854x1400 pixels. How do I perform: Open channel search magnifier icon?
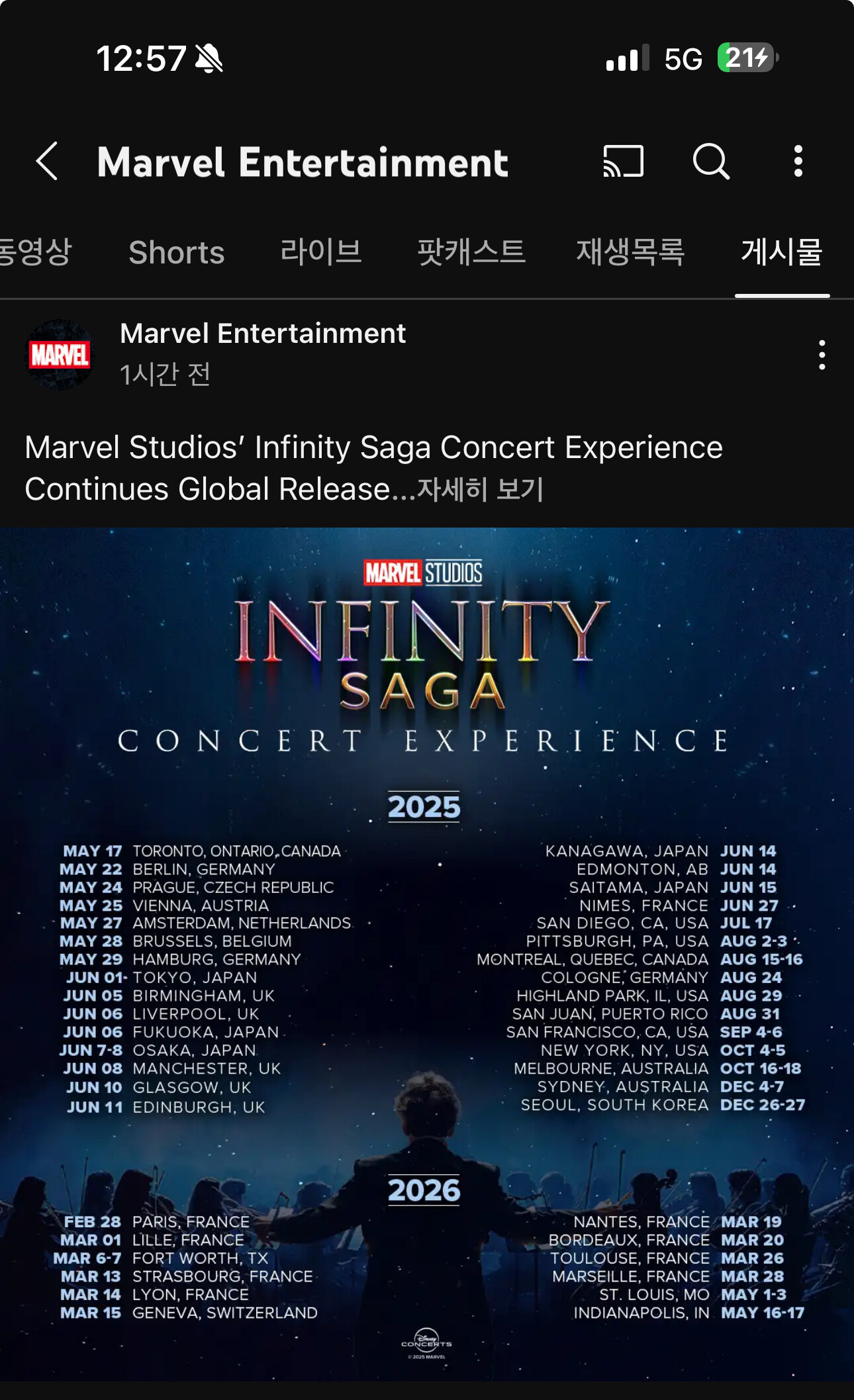tap(711, 161)
